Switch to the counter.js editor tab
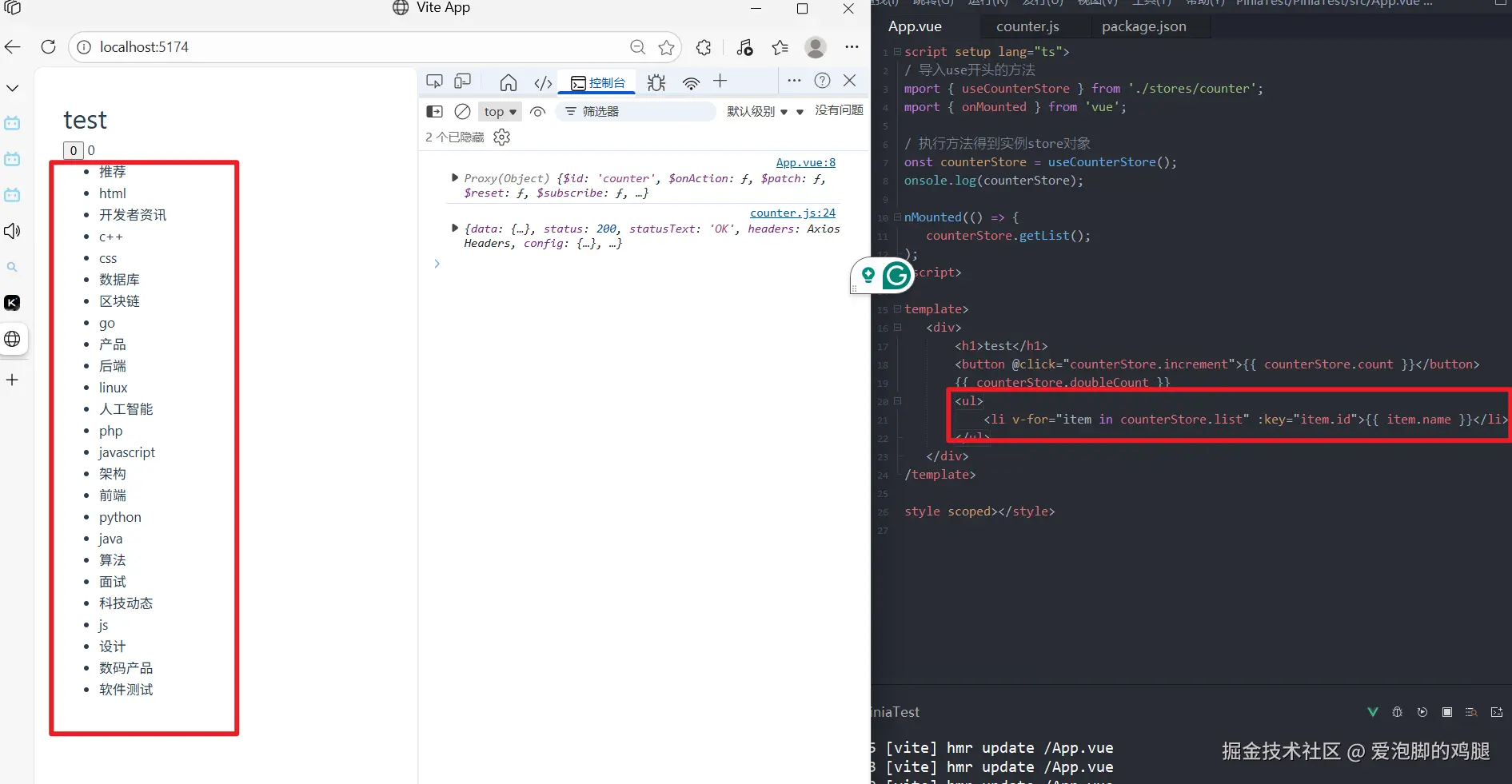This screenshot has width=1512, height=784. click(1027, 26)
